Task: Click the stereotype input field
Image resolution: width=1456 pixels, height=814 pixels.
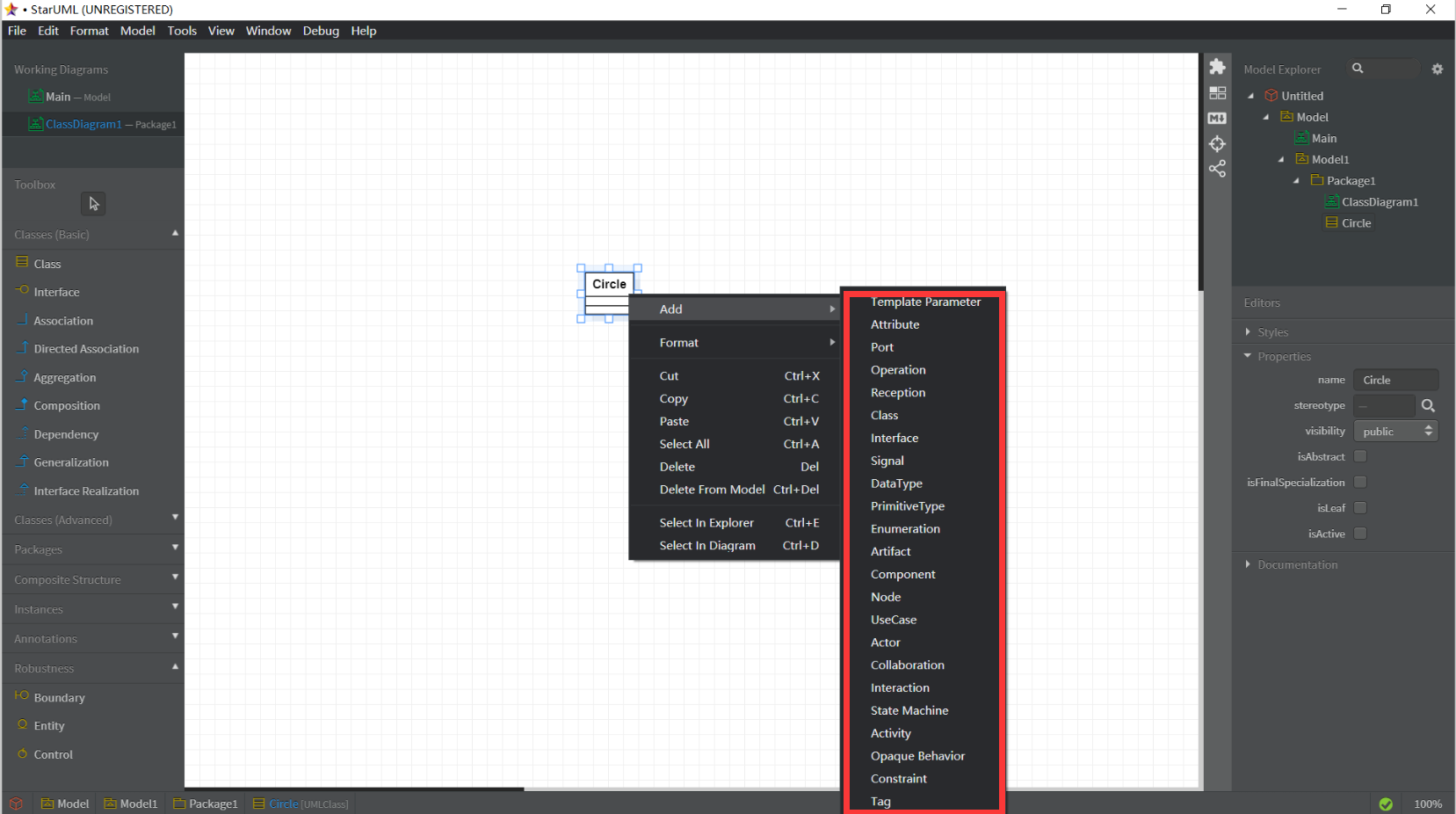Action: click(x=1384, y=405)
